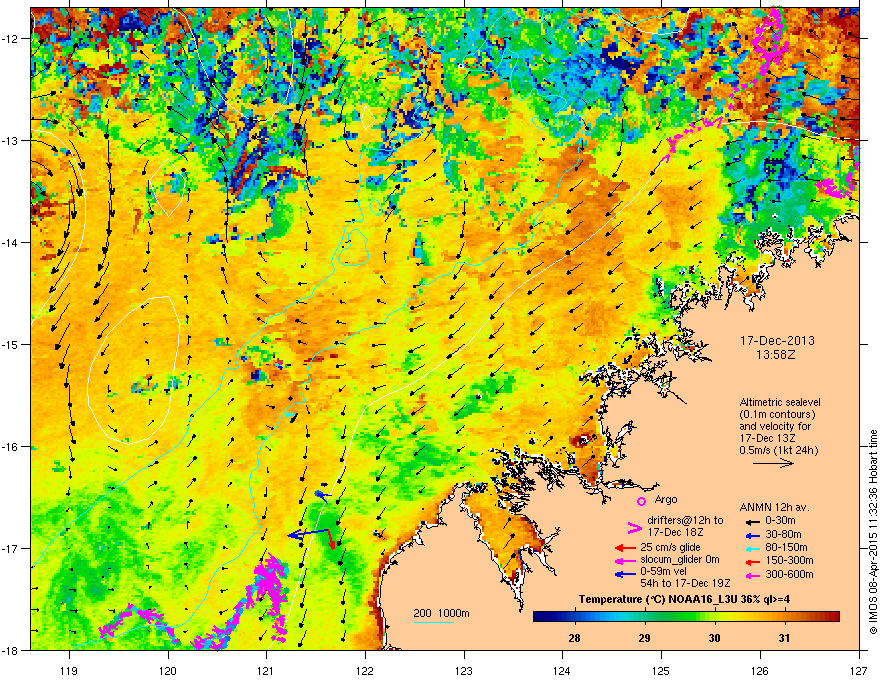The width and height of the screenshot is (880, 680).
Task: Click colorbar value 31
Action: click(785, 638)
